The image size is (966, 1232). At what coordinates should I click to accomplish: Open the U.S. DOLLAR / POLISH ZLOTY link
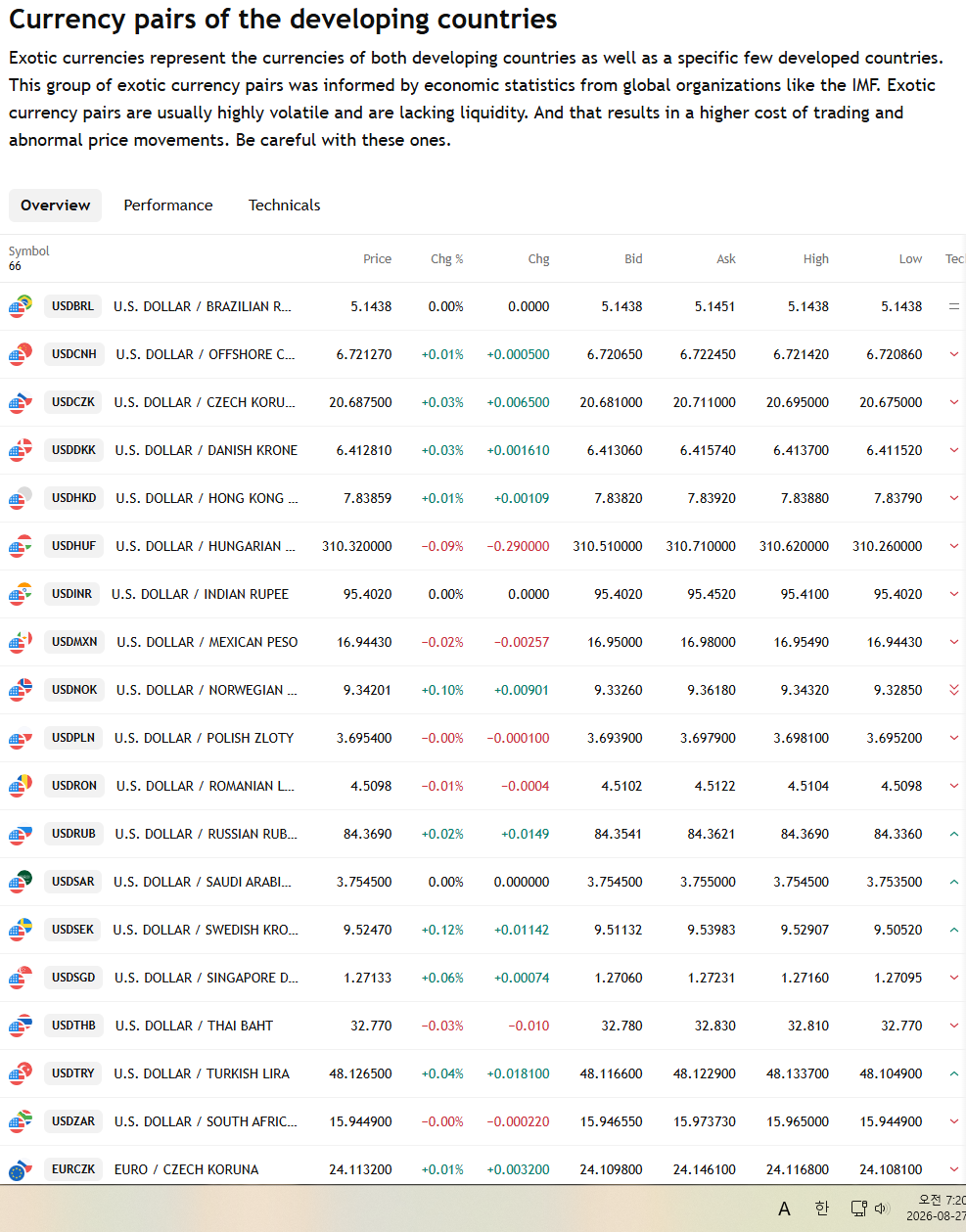click(204, 738)
